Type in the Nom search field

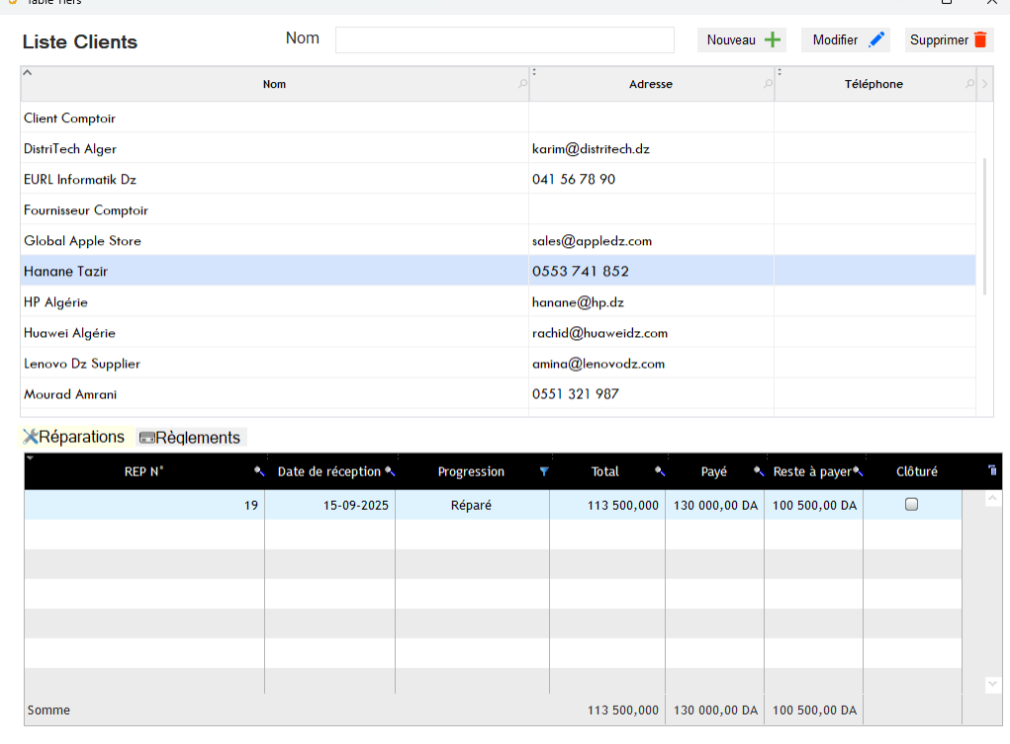pyautogui.click(x=504, y=40)
